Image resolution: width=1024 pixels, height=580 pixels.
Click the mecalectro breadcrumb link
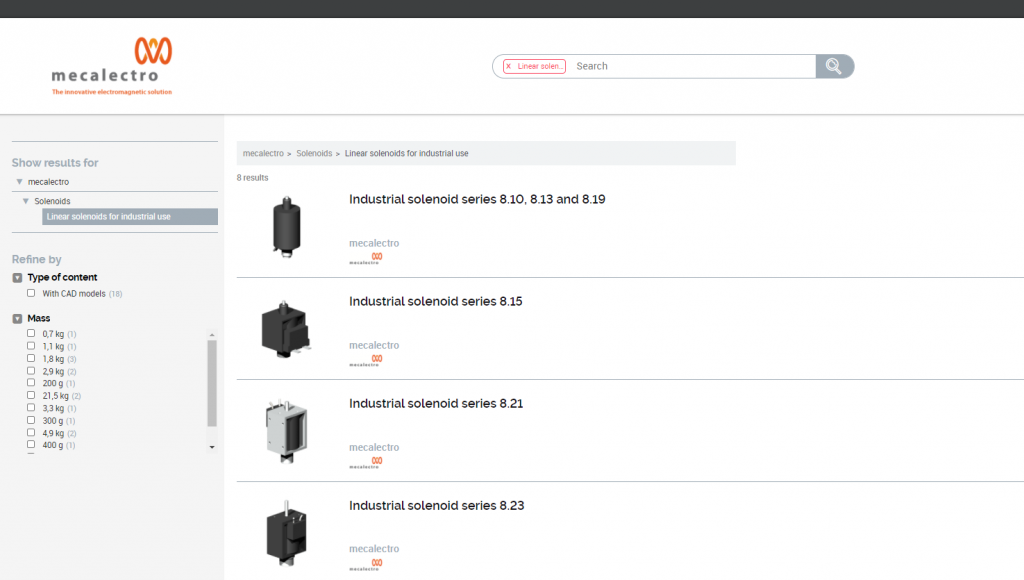point(263,154)
